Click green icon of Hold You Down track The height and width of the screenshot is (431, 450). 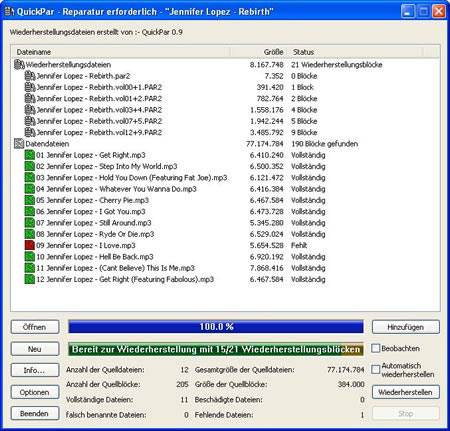(30, 178)
